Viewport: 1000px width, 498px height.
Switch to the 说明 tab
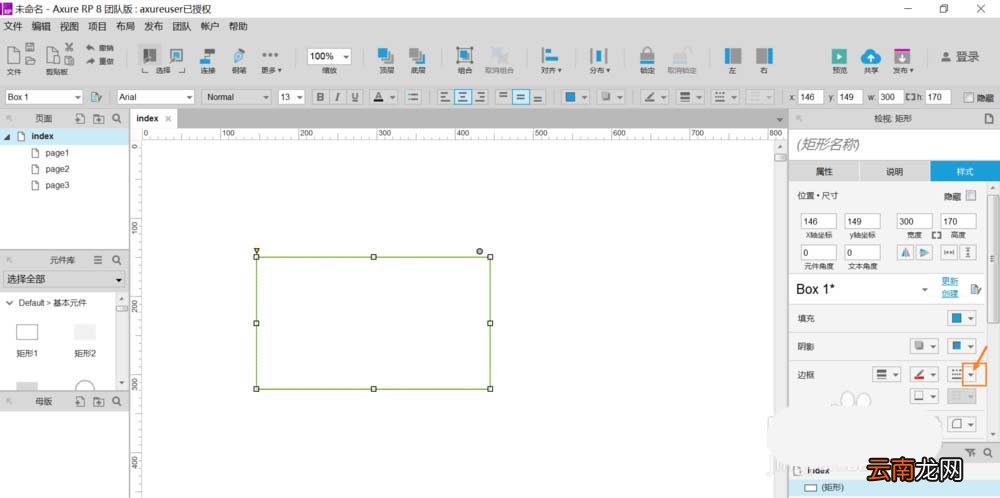click(x=894, y=172)
